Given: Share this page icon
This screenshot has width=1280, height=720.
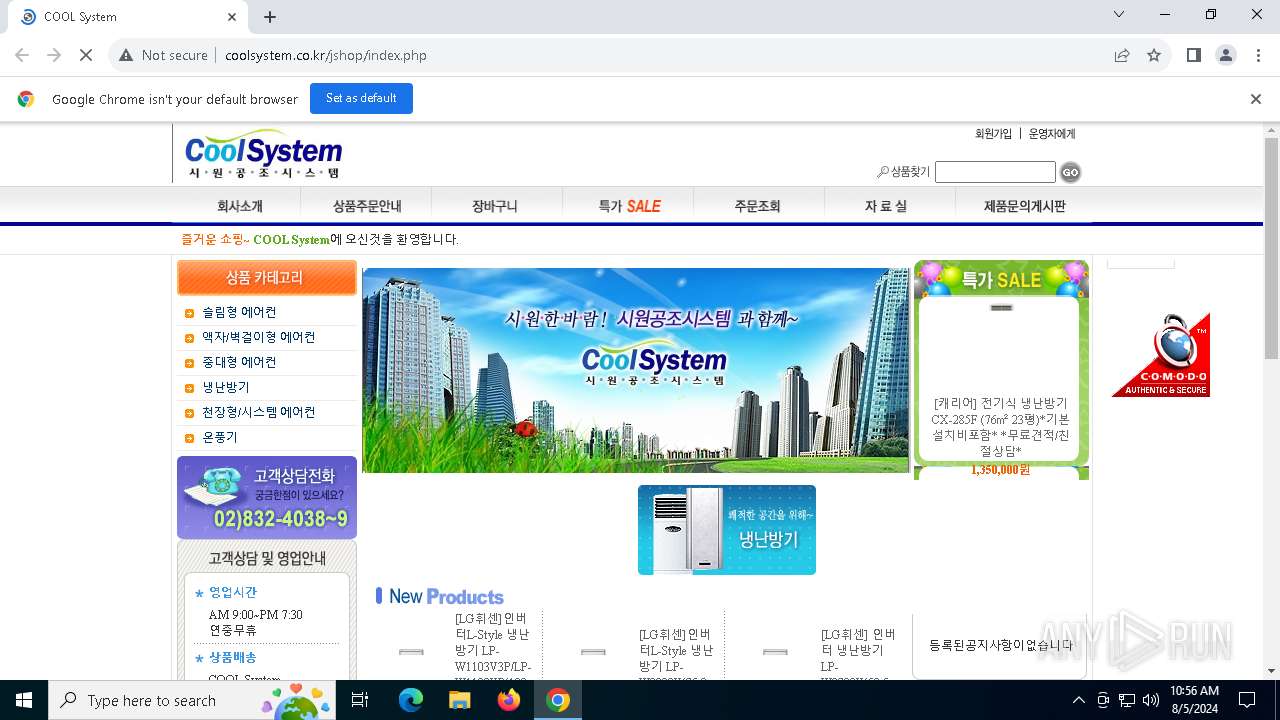Looking at the screenshot, I should click(1122, 55).
